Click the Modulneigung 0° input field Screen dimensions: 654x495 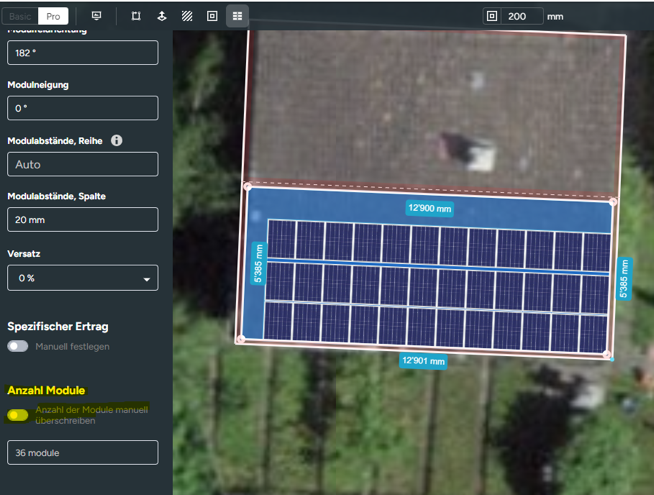[82, 108]
